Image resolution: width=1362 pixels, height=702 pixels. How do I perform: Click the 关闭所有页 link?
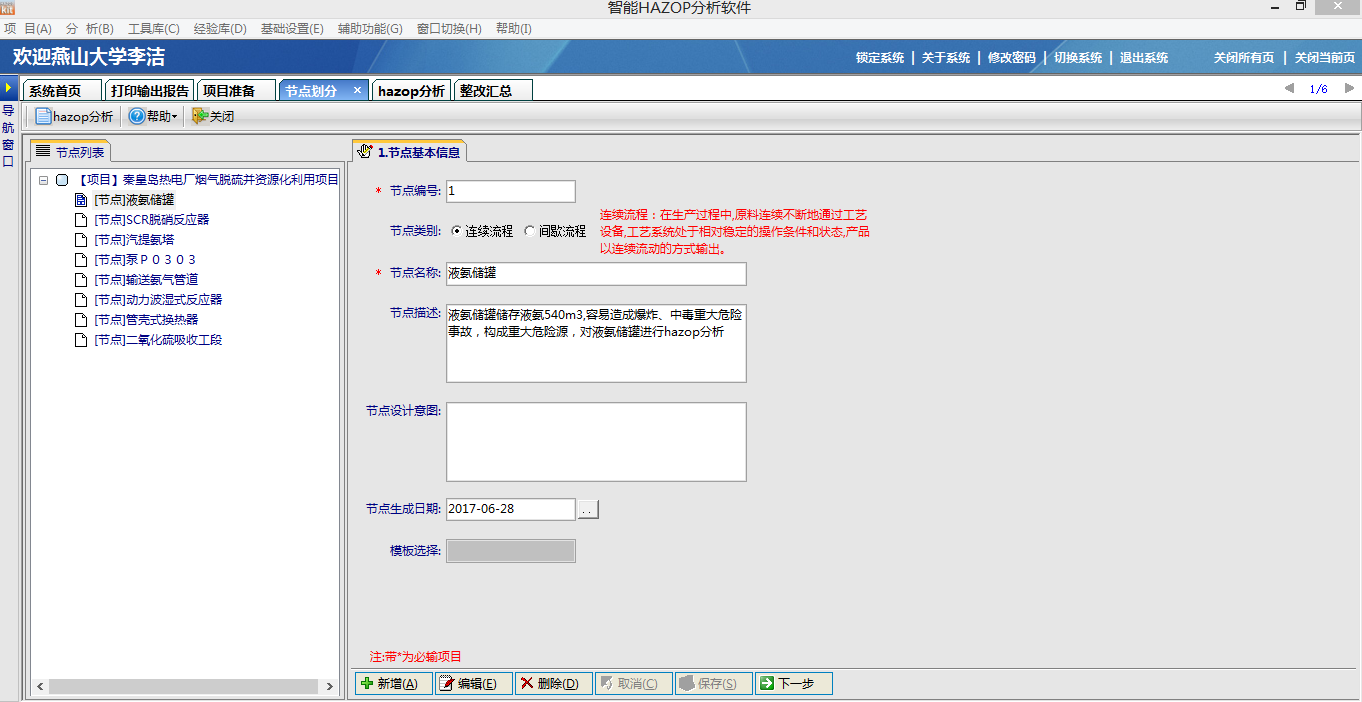[x=1244, y=58]
